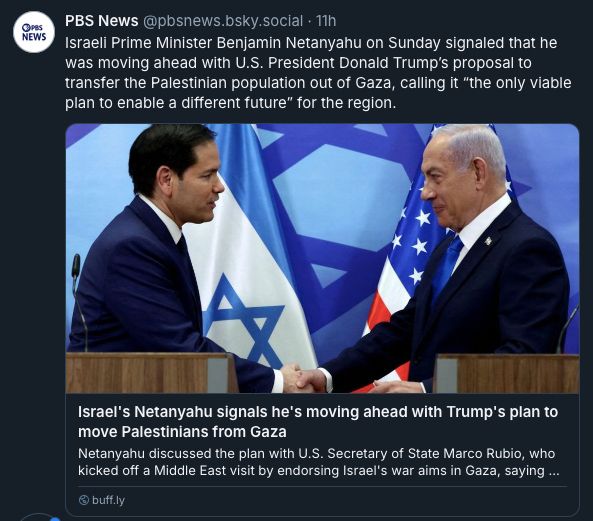
Task: Click the globe icon beside buff.ly
Action: pyautogui.click(x=84, y=500)
